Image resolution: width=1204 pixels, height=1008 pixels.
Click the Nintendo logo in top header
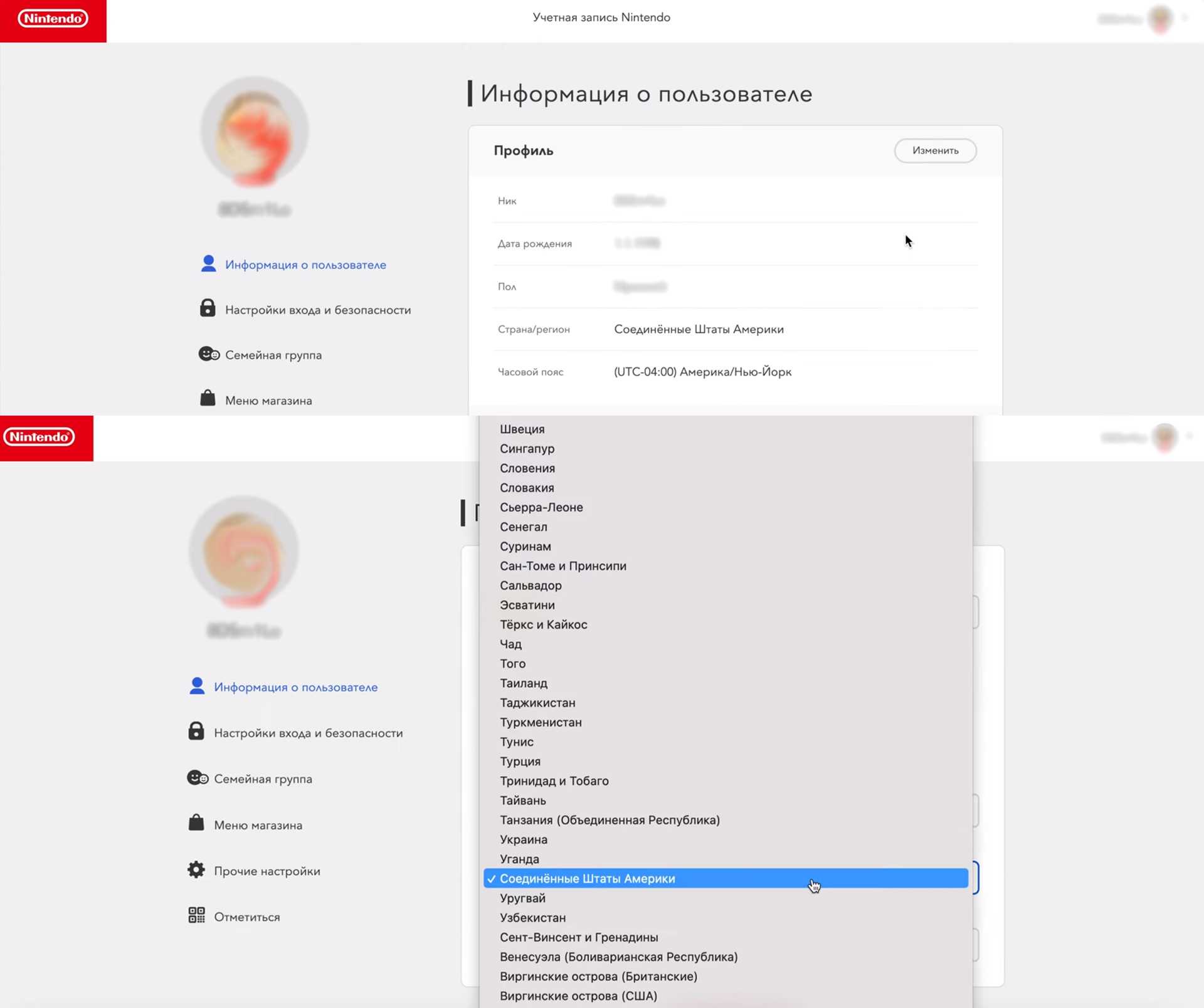pyautogui.click(x=53, y=19)
